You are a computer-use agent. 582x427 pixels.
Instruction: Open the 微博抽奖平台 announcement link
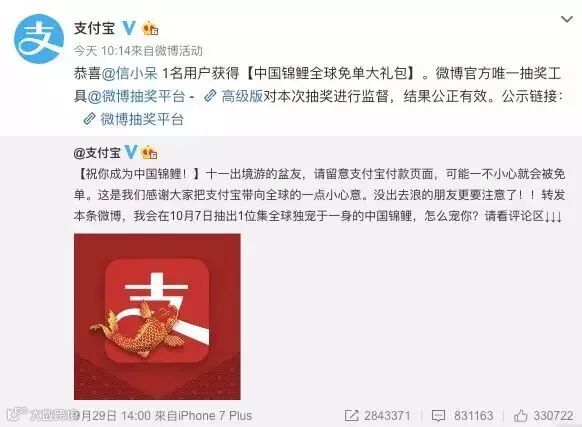pyautogui.click(x=142, y=119)
